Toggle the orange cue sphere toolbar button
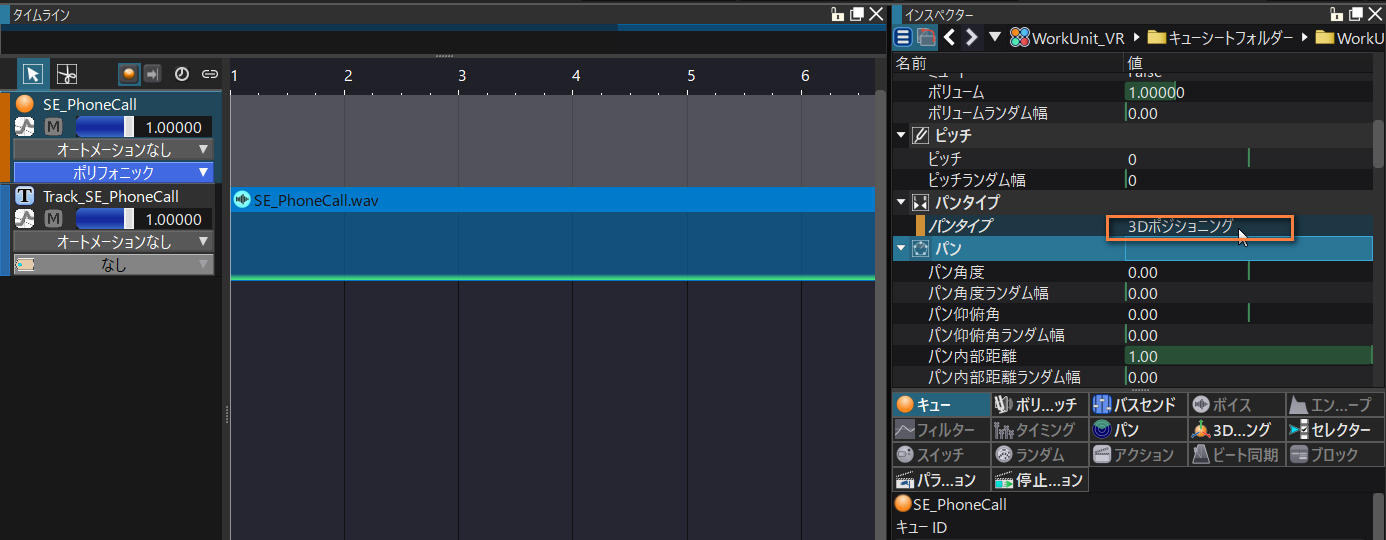This screenshot has width=1386, height=540. [129, 74]
